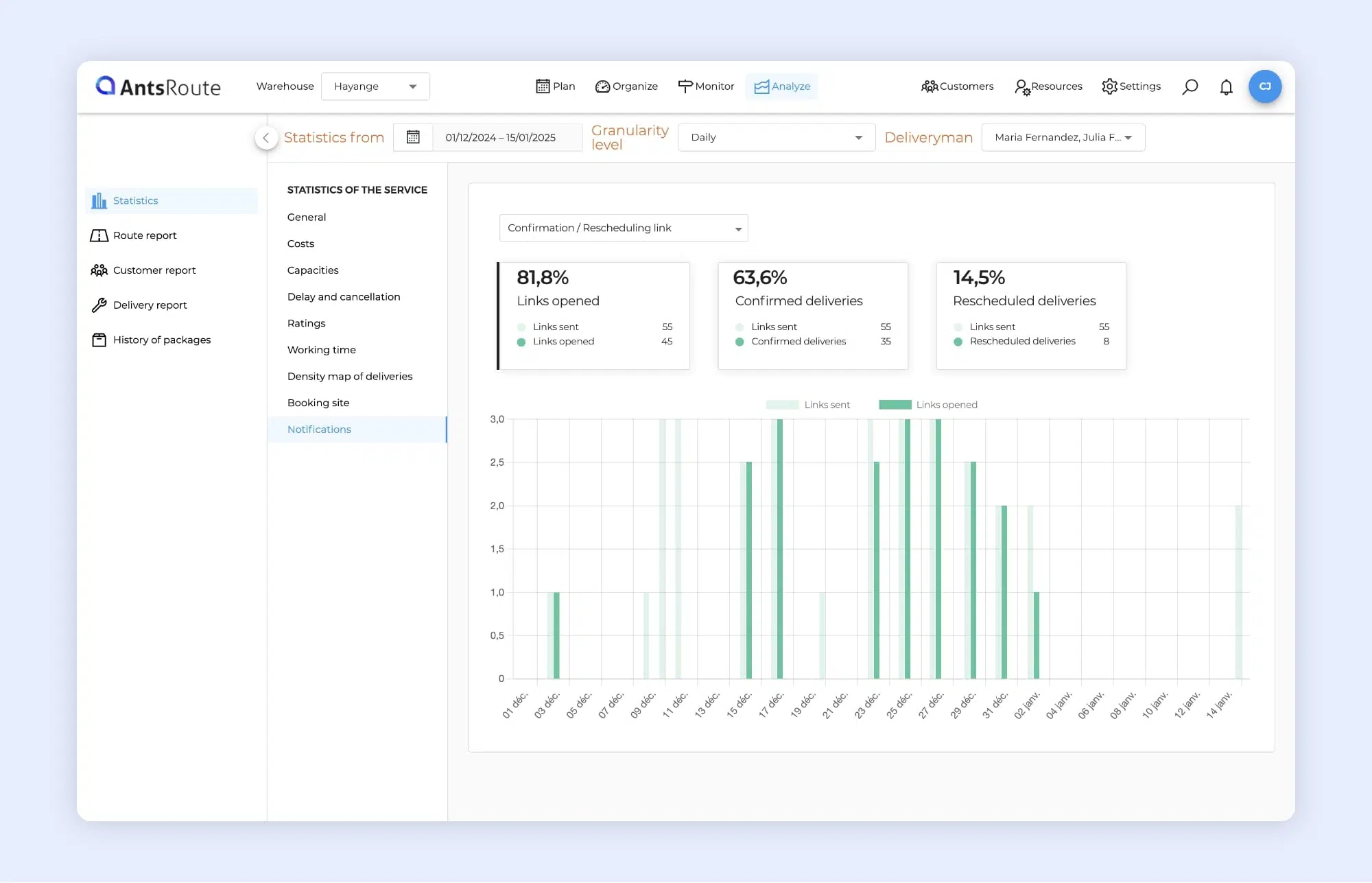Open History of packages
Screen dimensions: 1372x883
161,340
